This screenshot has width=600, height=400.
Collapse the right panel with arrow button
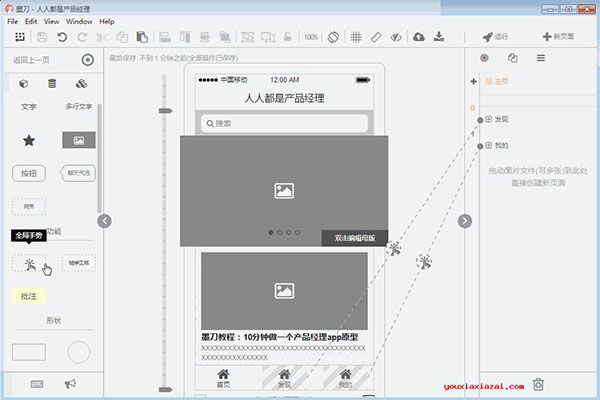[x=465, y=221]
